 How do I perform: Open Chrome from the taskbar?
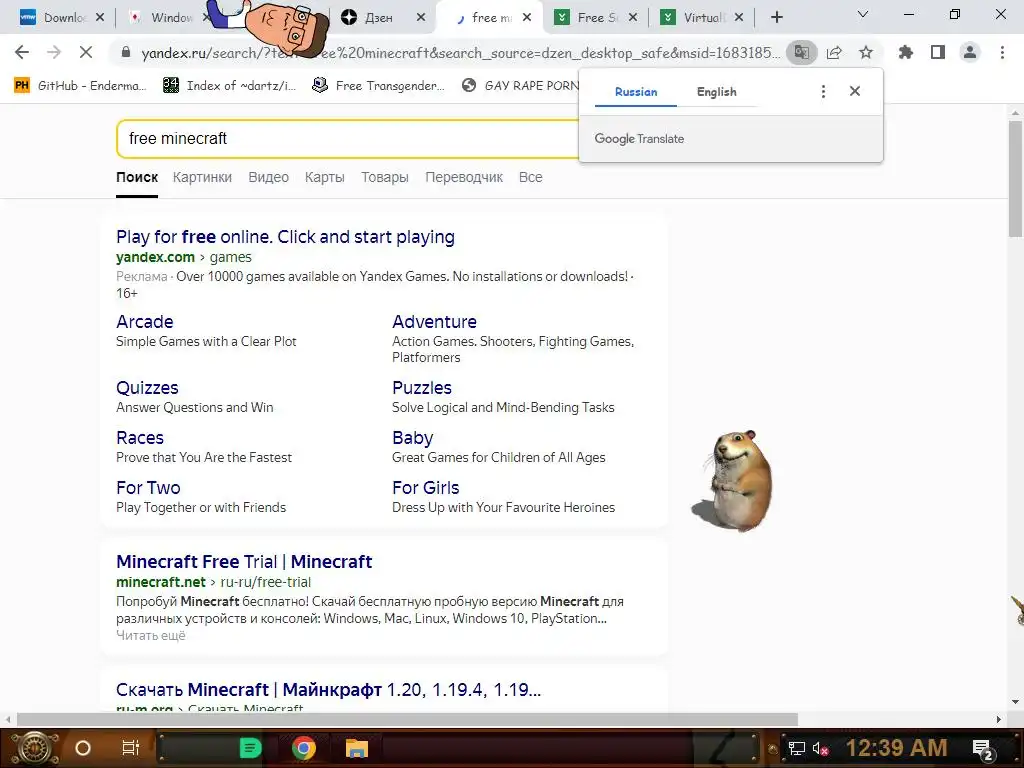tap(304, 748)
